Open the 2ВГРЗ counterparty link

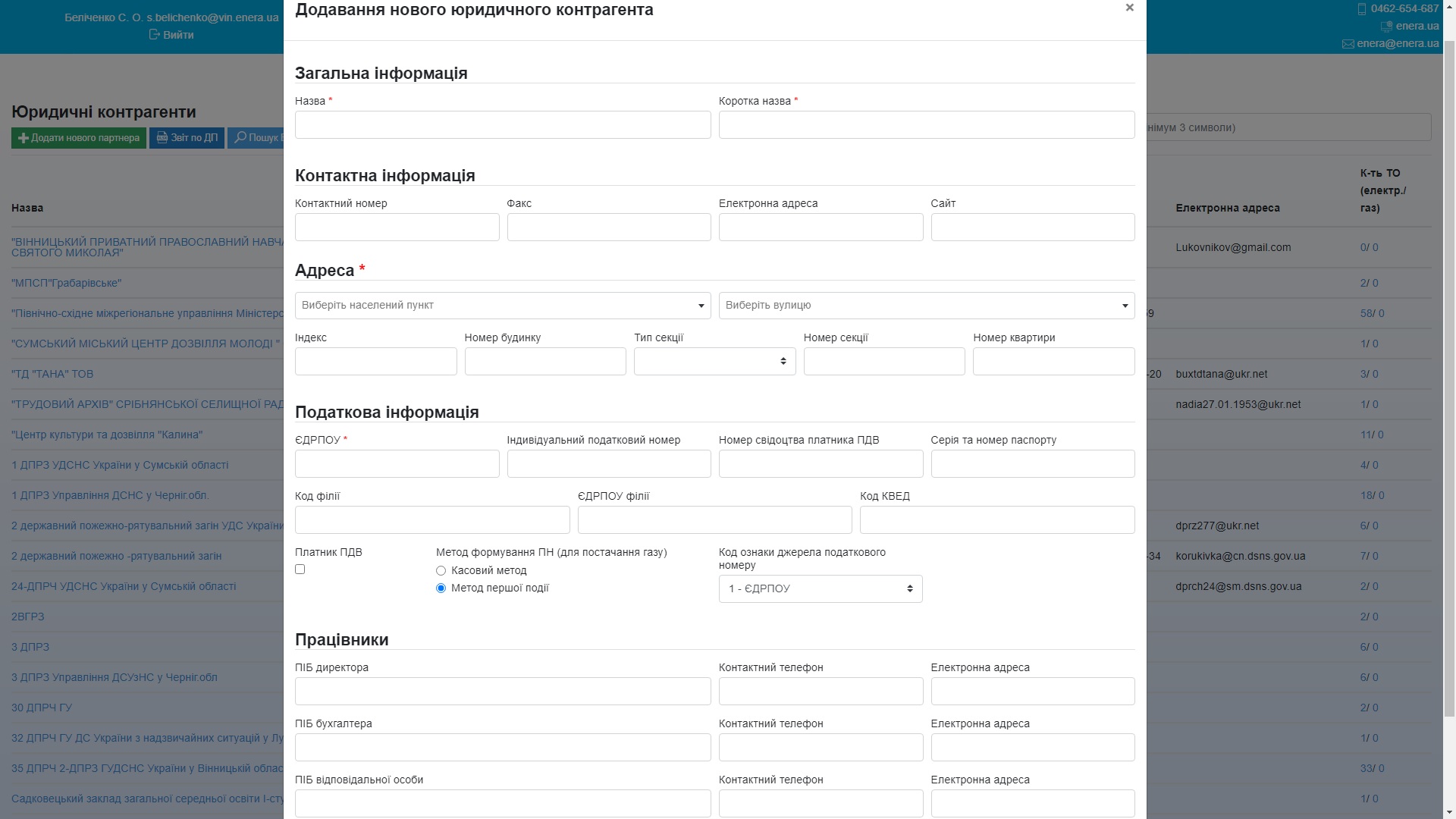pos(28,617)
